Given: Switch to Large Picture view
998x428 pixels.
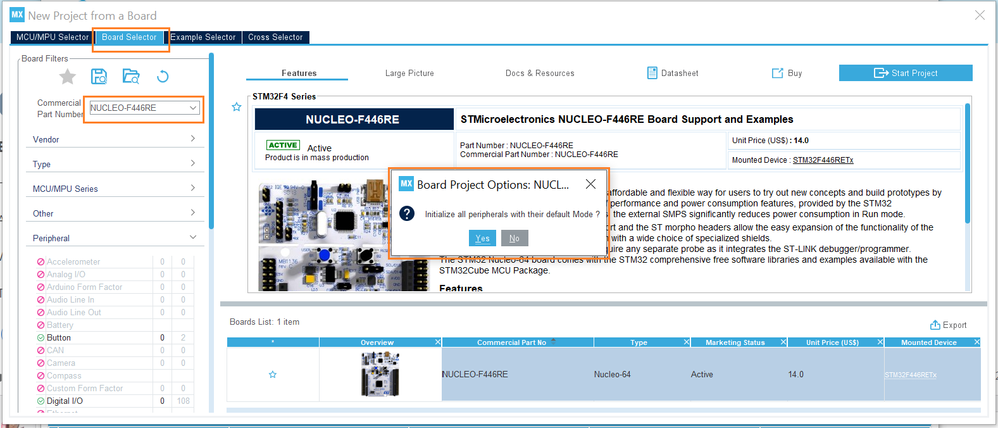Looking at the screenshot, I should 410,73.
